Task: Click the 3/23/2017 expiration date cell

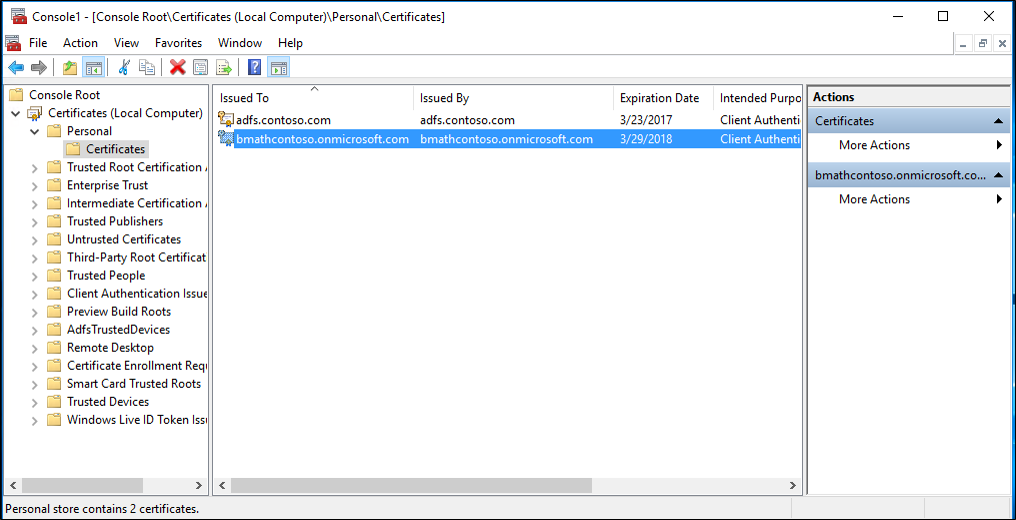Action: click(646, 120)
